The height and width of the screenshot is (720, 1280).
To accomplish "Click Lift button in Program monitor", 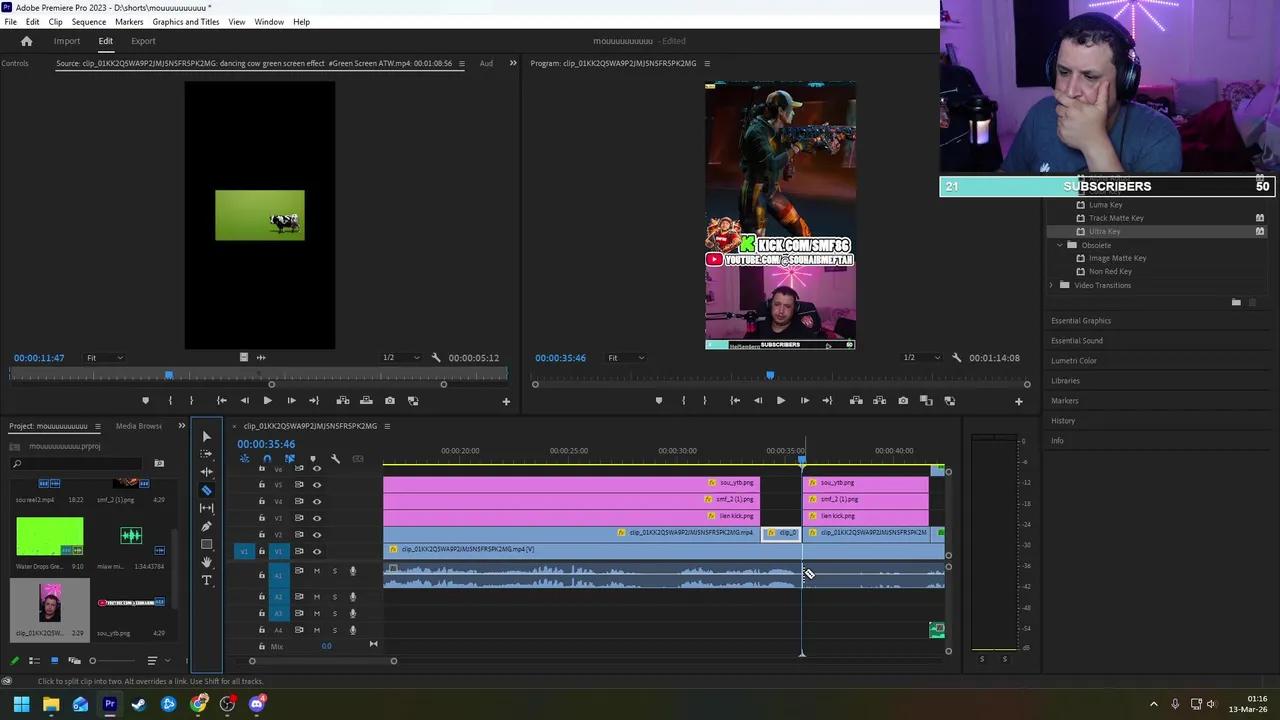I will 856,400.
